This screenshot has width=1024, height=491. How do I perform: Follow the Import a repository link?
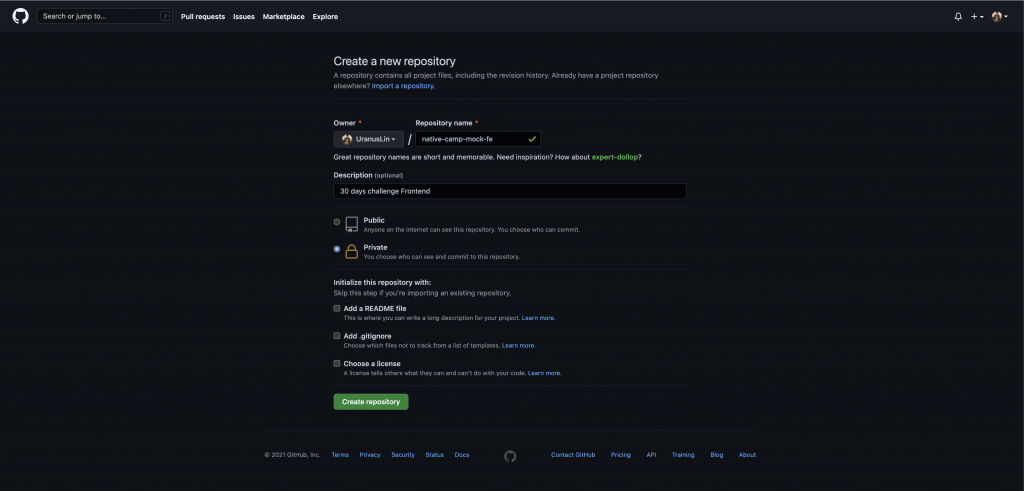pos(403,86)
